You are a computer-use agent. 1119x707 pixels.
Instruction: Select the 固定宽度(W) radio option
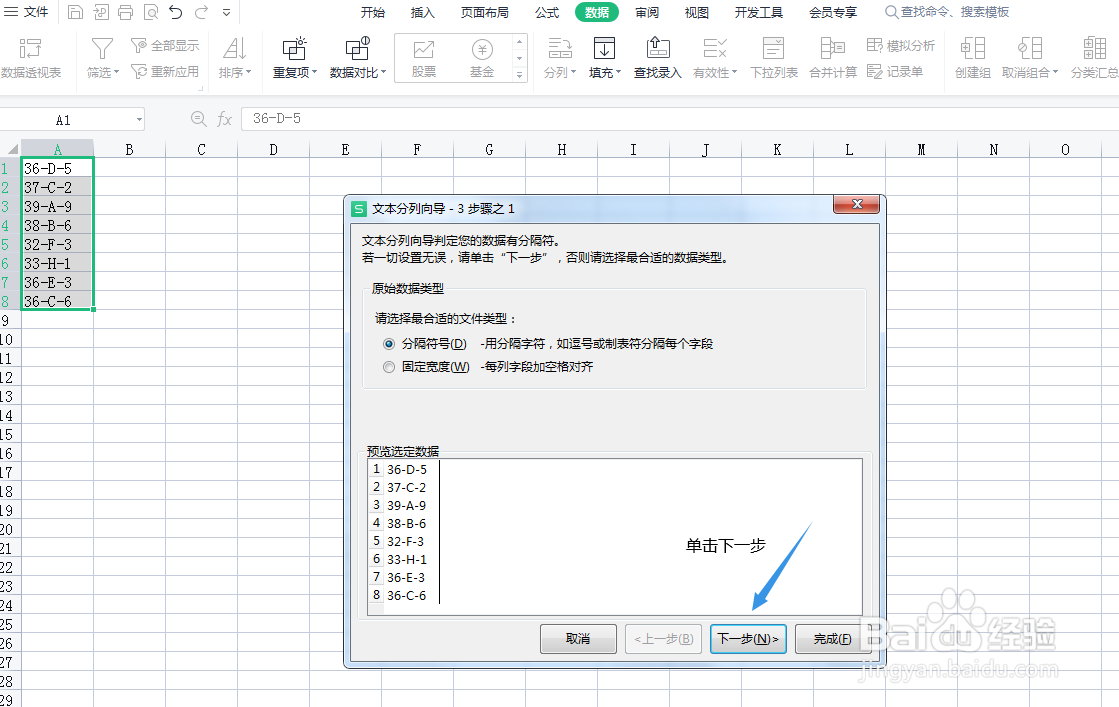[x=389, y=367]
